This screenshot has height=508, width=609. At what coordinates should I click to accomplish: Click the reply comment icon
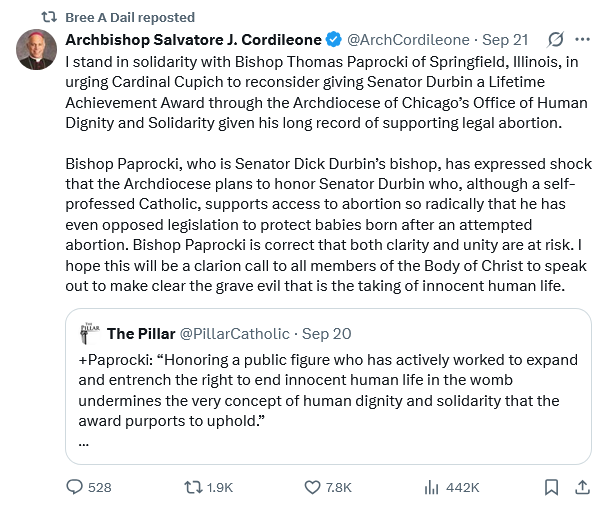coord(75,487)
